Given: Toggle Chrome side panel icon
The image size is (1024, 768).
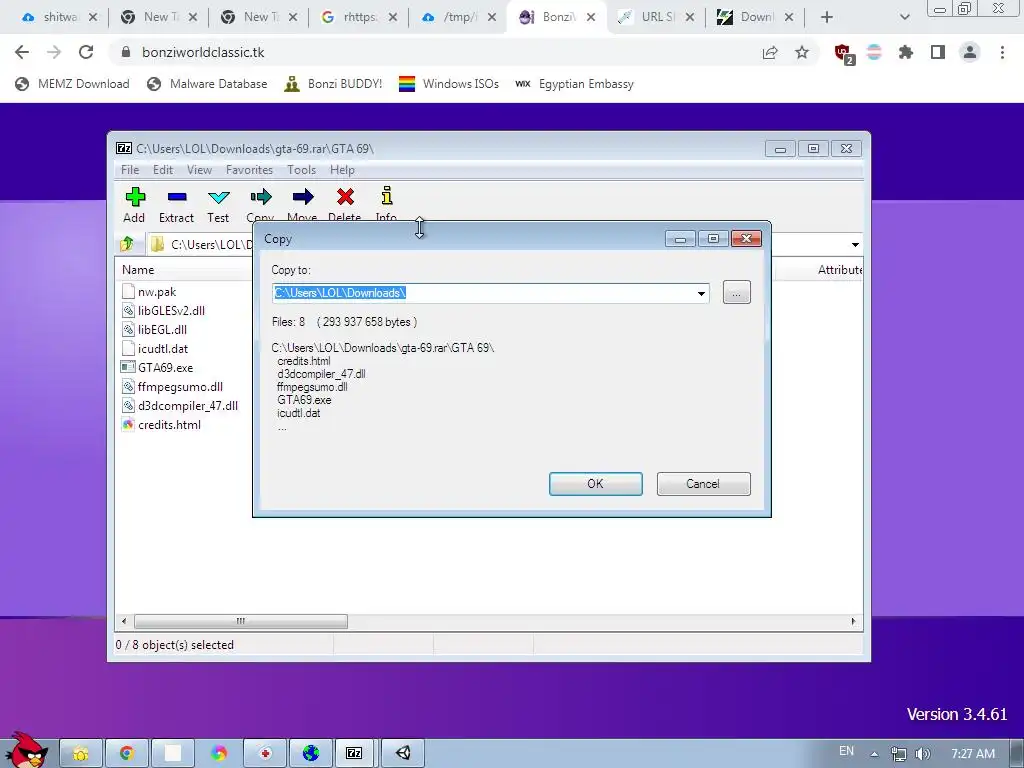Looking at the screenshot, I should (x=938, y=52).
